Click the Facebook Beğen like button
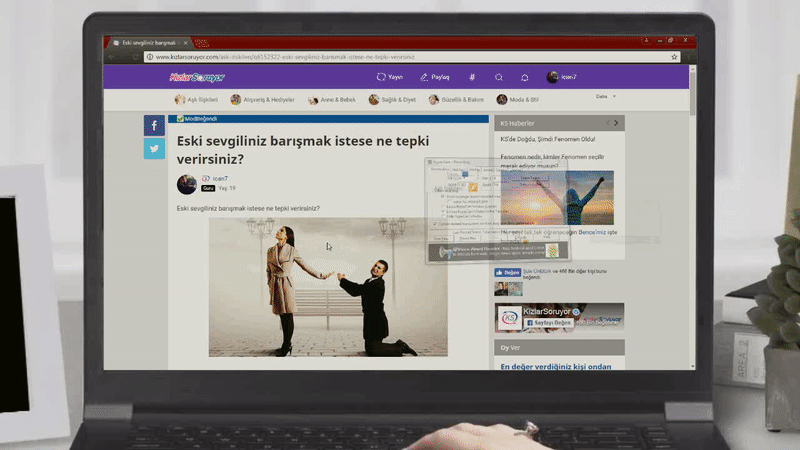Image resolution: width=800 pixels, height=450 pixels. point(507,272)
